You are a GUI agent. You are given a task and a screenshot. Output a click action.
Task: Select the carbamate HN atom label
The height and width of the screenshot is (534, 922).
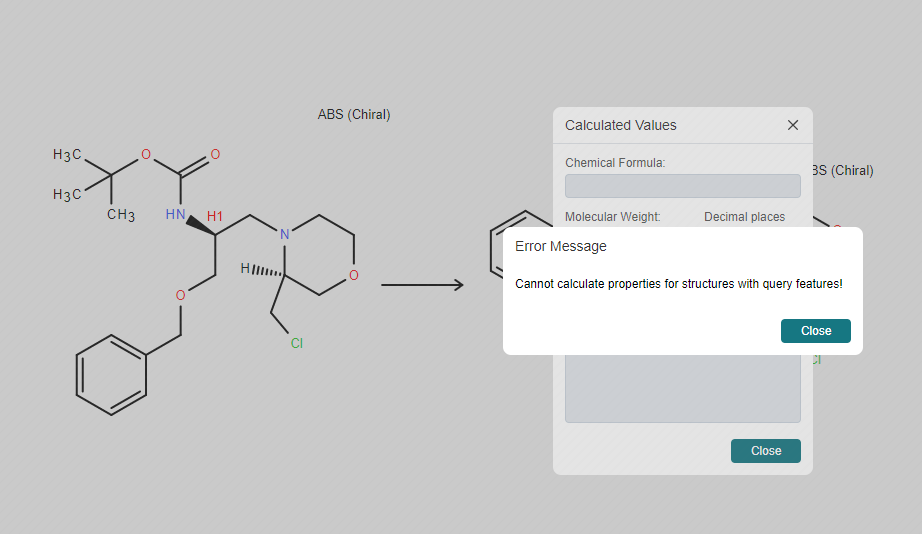click(176, 215)
